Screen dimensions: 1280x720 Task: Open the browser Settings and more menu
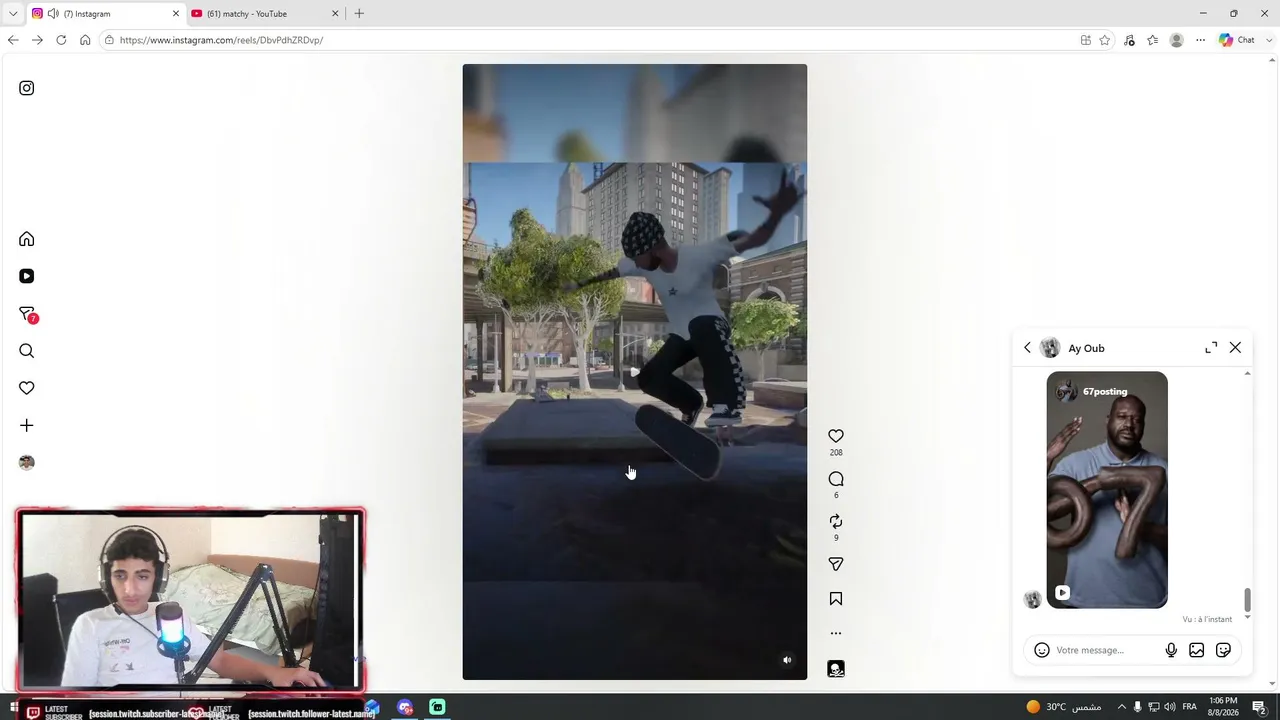point(1201,40)
